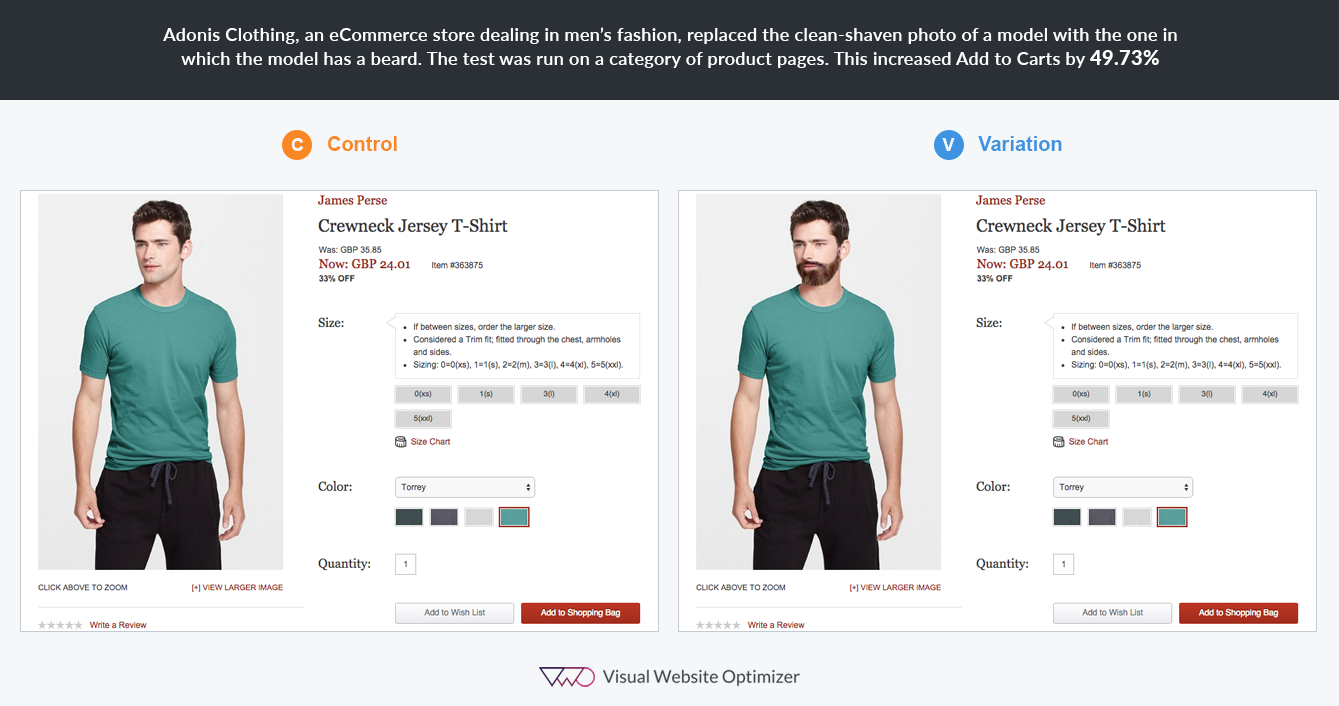Click the orange Control C badge icon

click(297, 145)
